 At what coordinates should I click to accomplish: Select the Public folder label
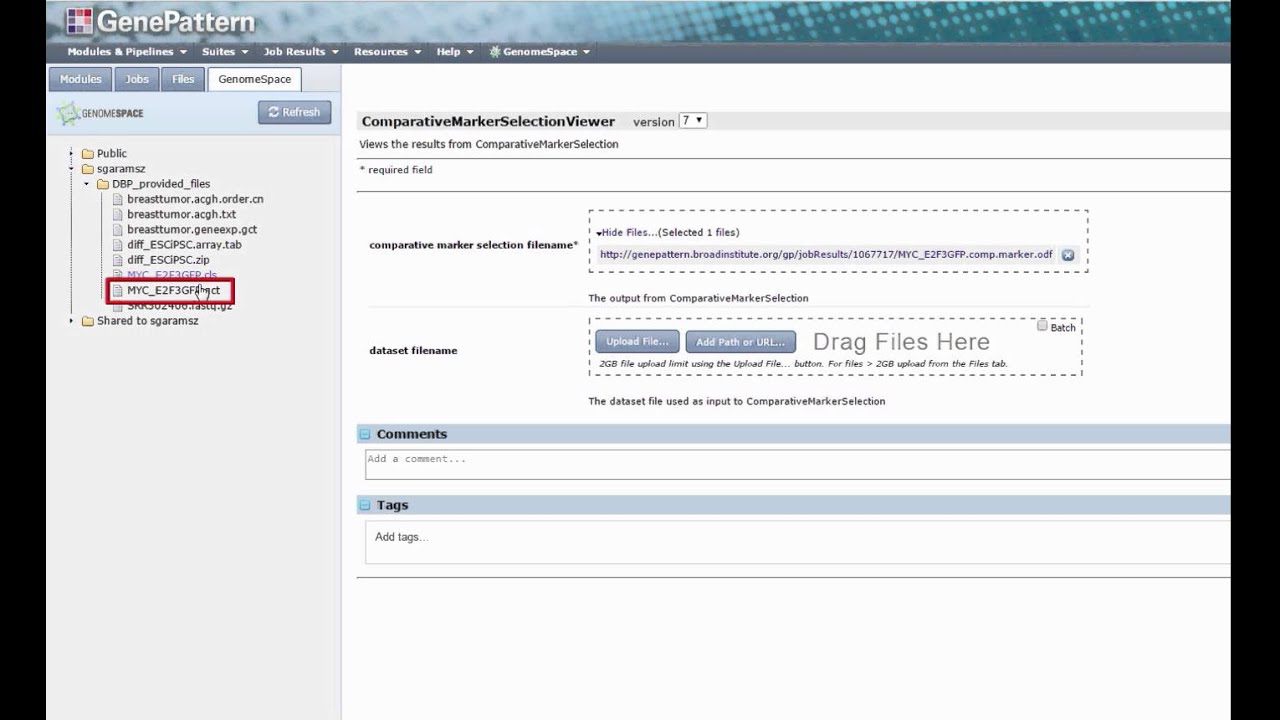(x=112, y=154)
